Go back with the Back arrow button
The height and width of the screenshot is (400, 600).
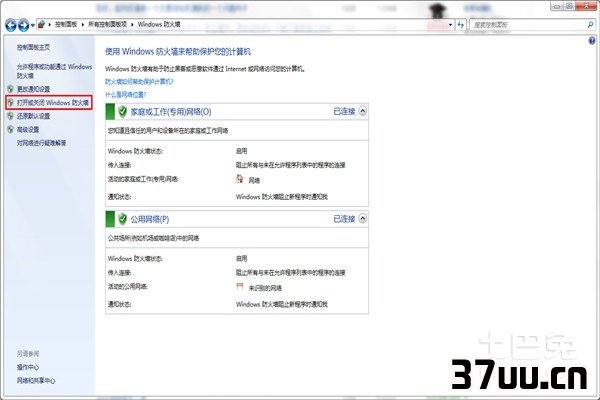[11, 25]
